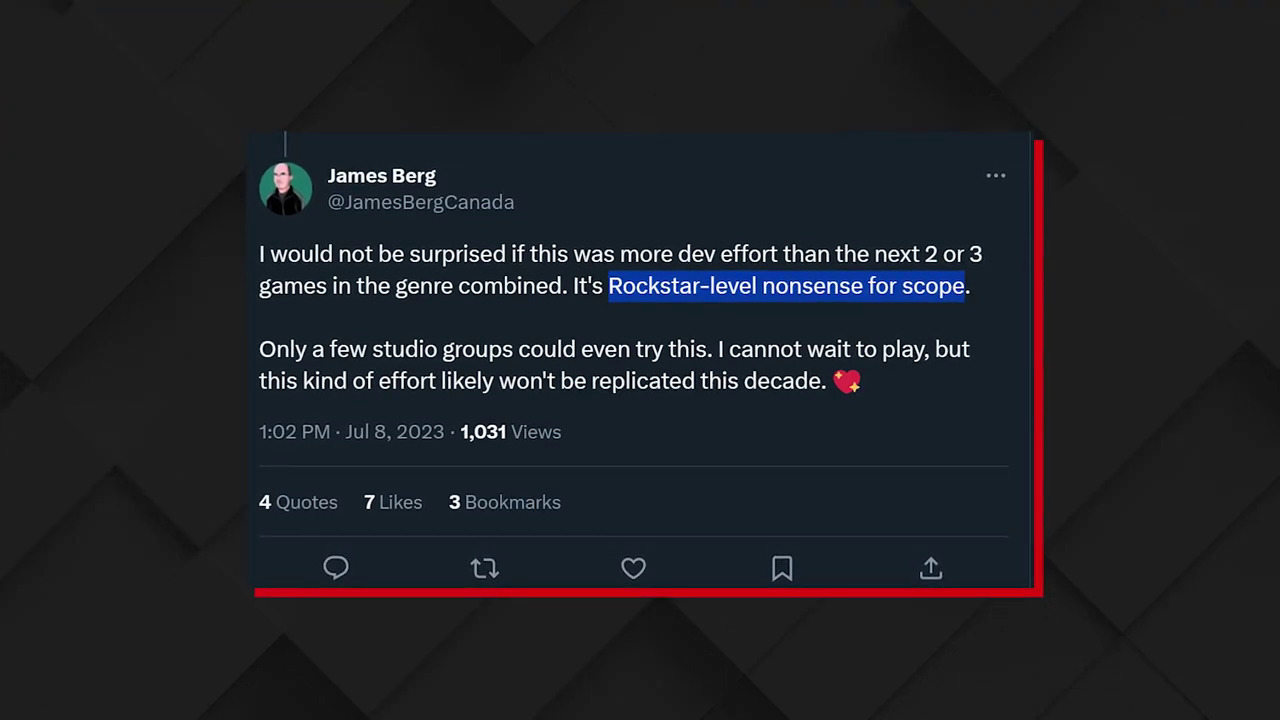Screen dimensions: 1280x720
Task: Like the tweet with heart icon
Action: click(633, 568)
